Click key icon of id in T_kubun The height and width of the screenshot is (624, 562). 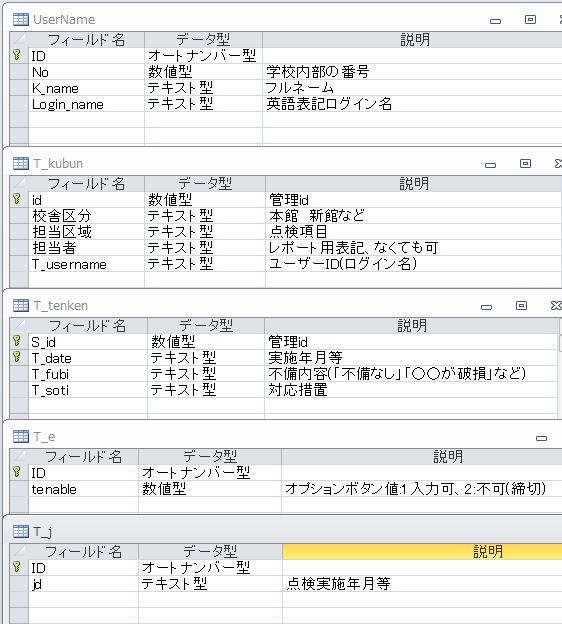pos(17,199)
